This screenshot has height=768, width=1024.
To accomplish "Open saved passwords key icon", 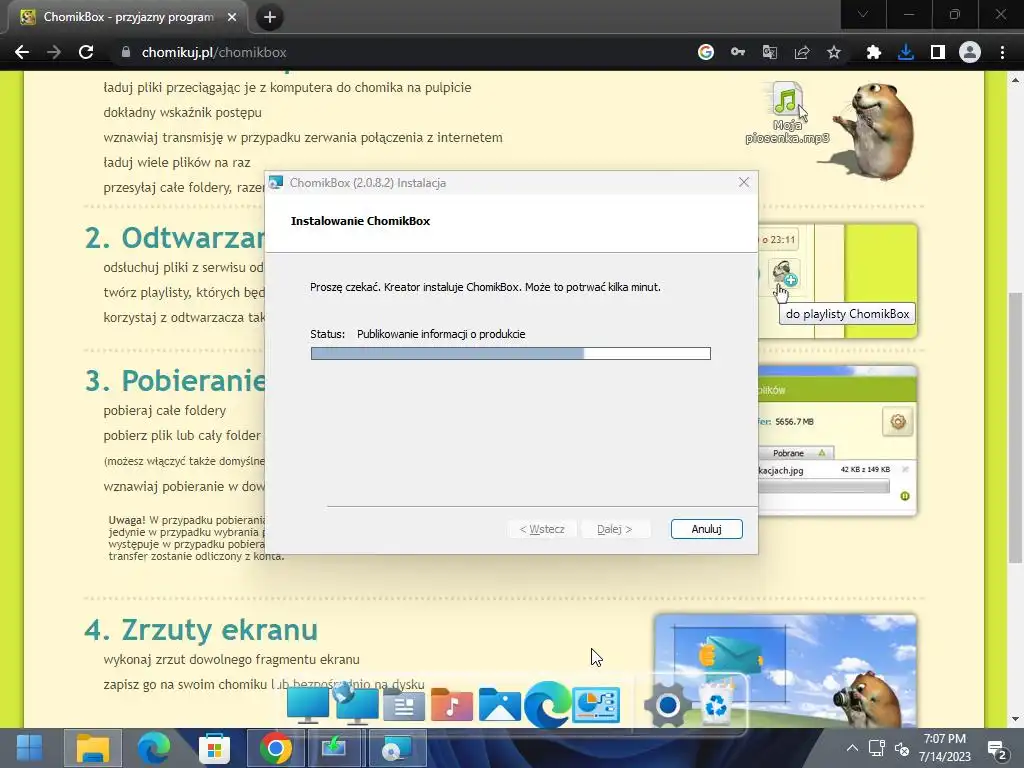I will (x=738, y=52).
